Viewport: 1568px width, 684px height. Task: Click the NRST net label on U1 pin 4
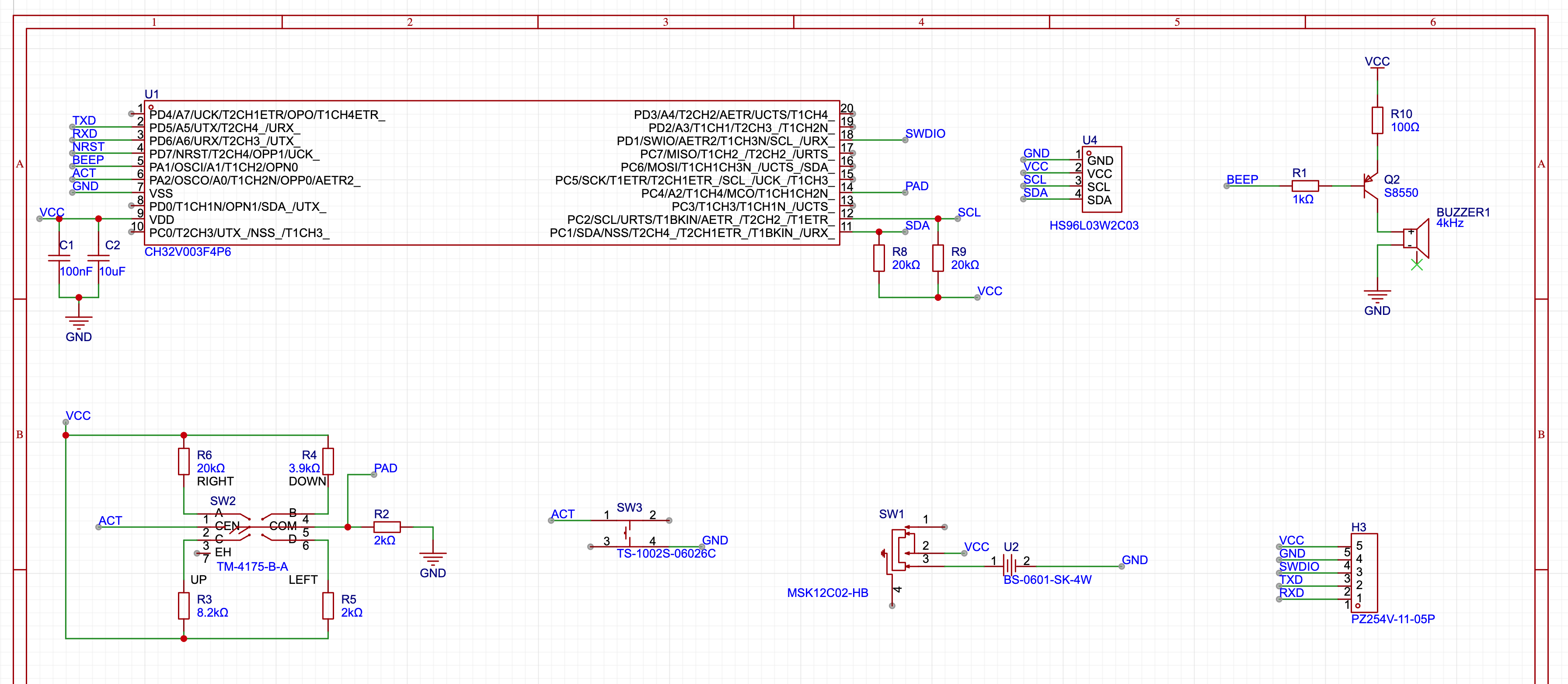pyautogui.click(x=88, y=147)
